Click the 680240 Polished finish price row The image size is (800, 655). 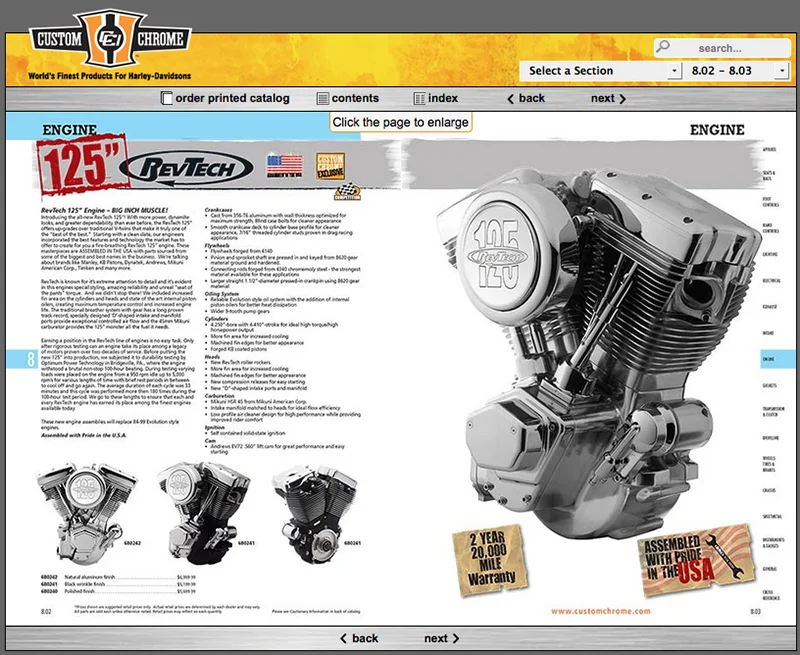coord(118,591)
